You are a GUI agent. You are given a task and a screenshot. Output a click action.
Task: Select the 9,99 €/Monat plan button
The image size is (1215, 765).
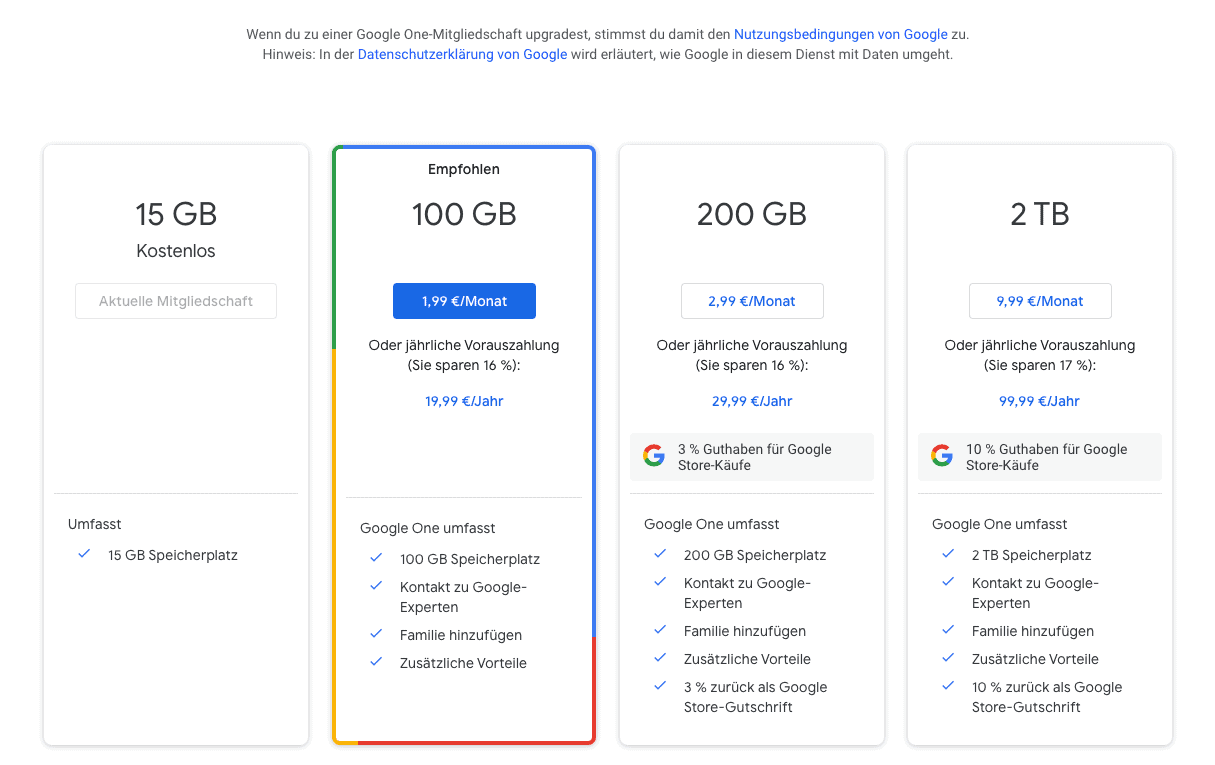1040,300
